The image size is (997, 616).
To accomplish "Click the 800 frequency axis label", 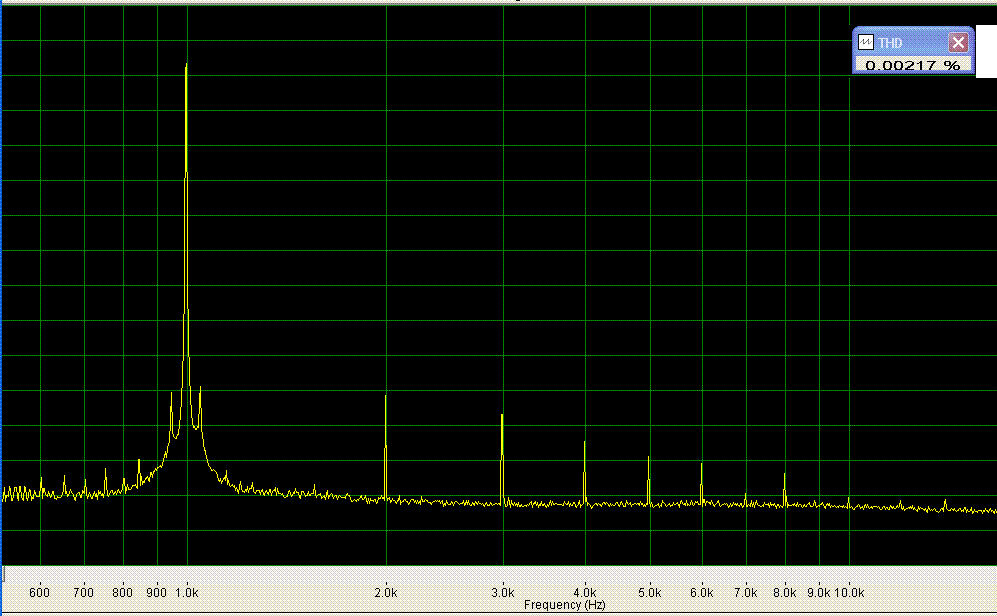I will (x=123, y=592).
